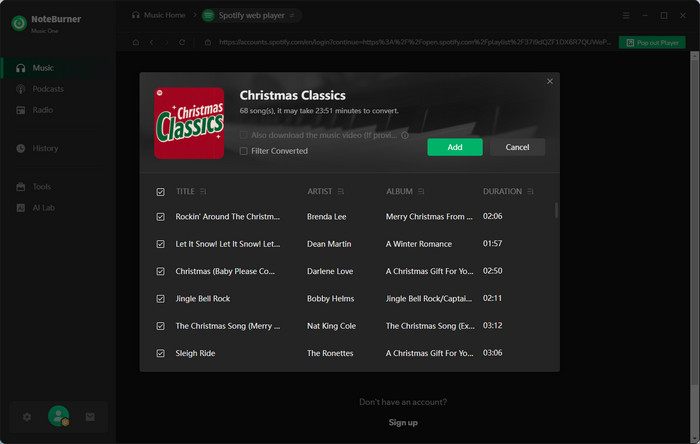Click the Jingle Bell Rock song title
The width and height of the screenshot is (700, 444).
pos(203,298)
